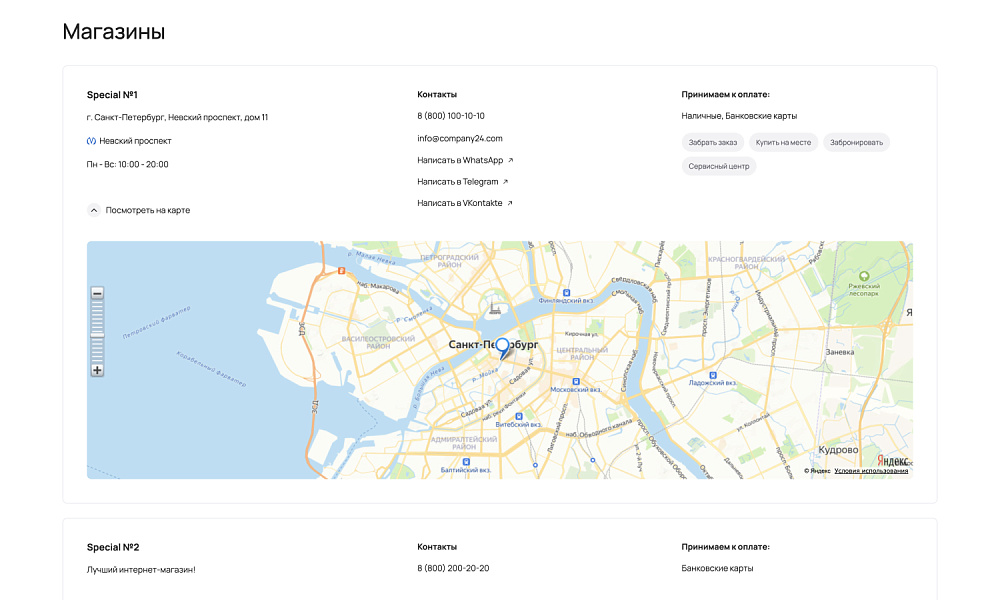Screen dimensions: 1000x600
Task: Click the 'Special №2' store title
Action: tap(113, 547)
